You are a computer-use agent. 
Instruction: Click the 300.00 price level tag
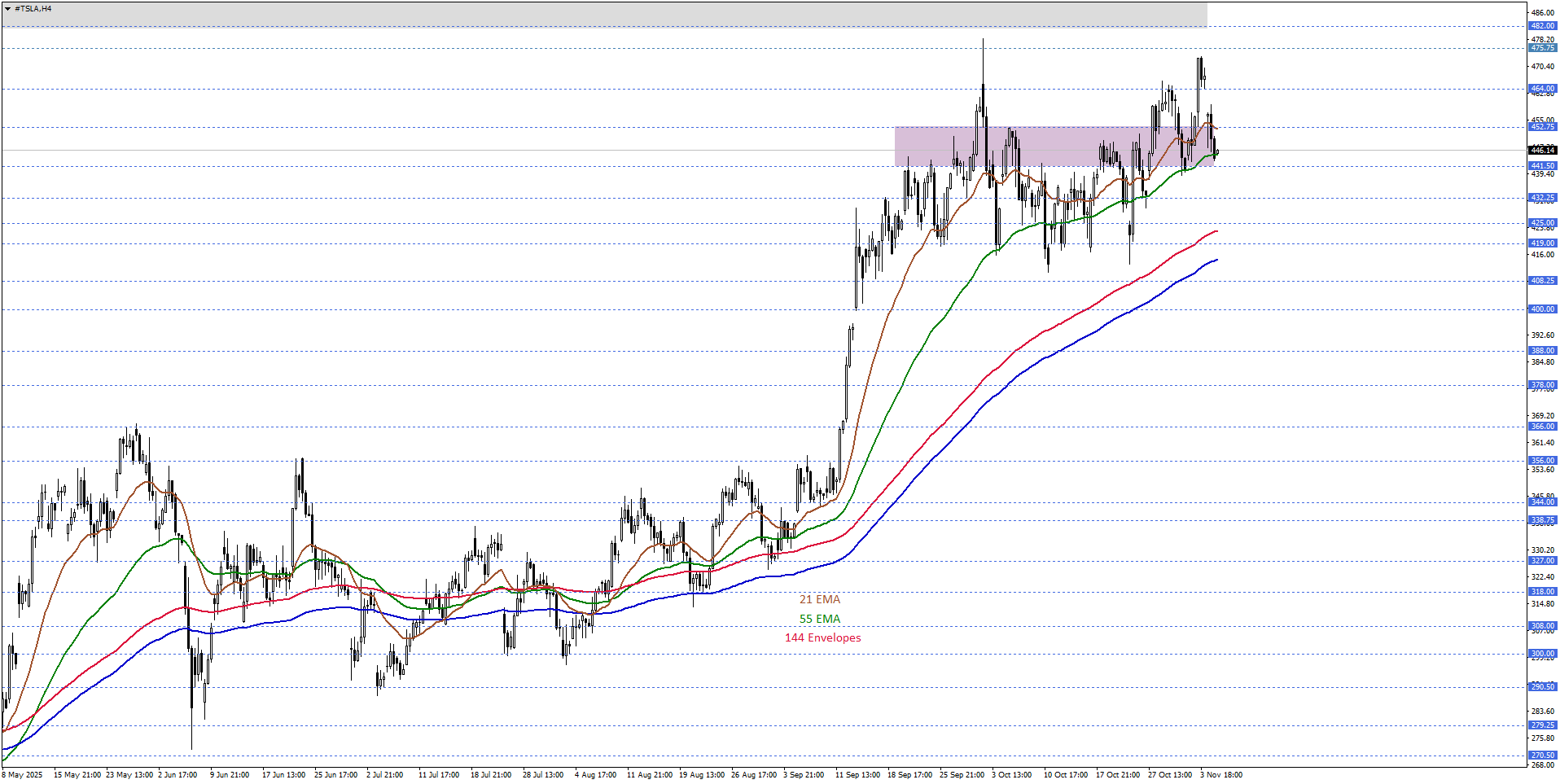point(1542,654)
